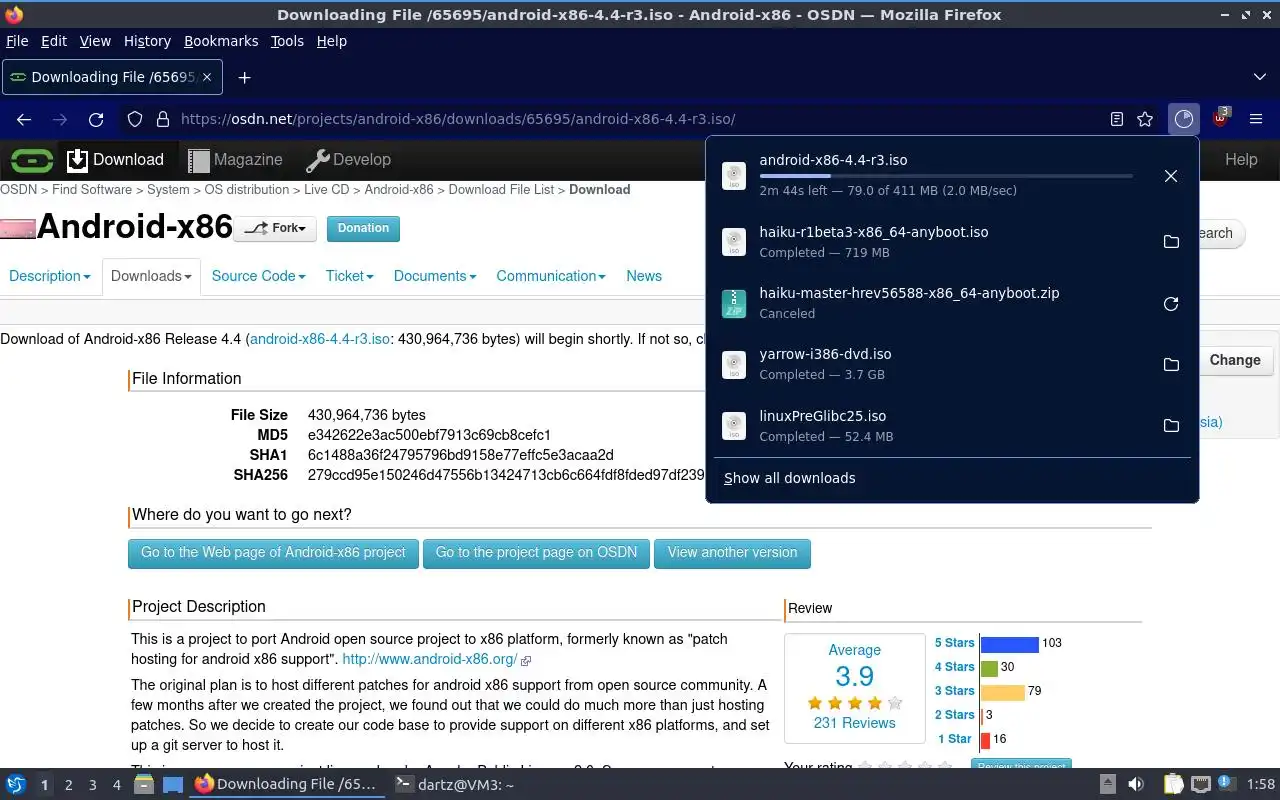Open the Help menu in menubar
Screen dimensions: 1280x800
331,41
